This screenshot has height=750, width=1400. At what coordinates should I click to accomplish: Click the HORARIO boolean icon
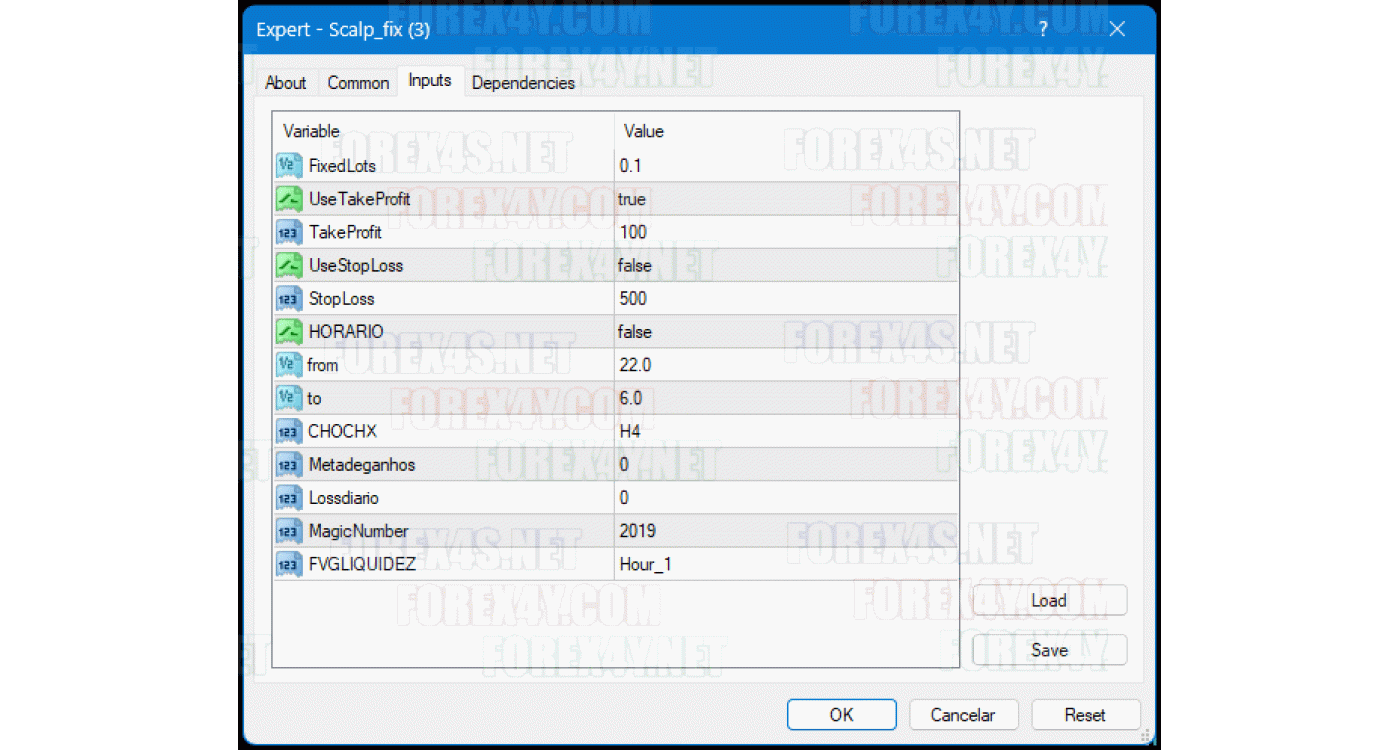[x=289, y=332]
